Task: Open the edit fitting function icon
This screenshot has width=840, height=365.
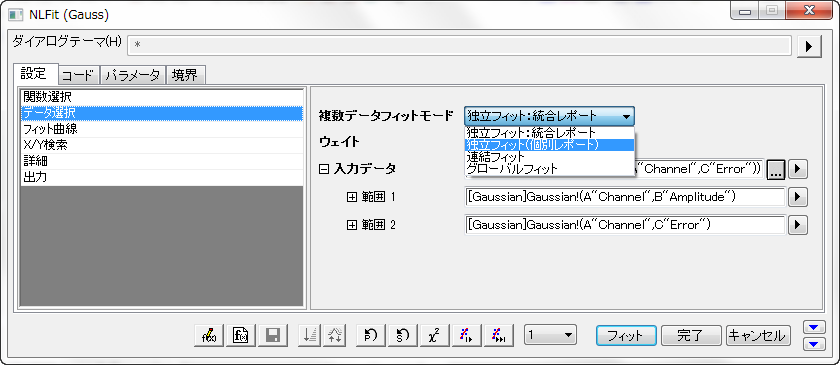Action: (208, 336)
